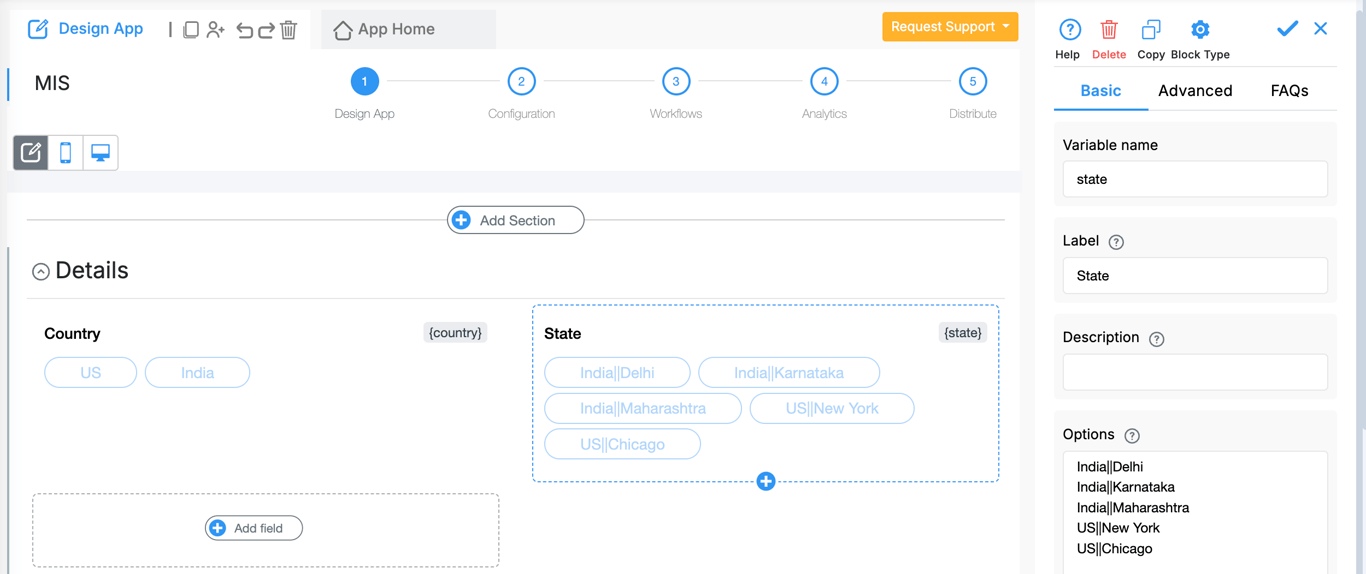Select the India option under Country

[x=197, y=373]
